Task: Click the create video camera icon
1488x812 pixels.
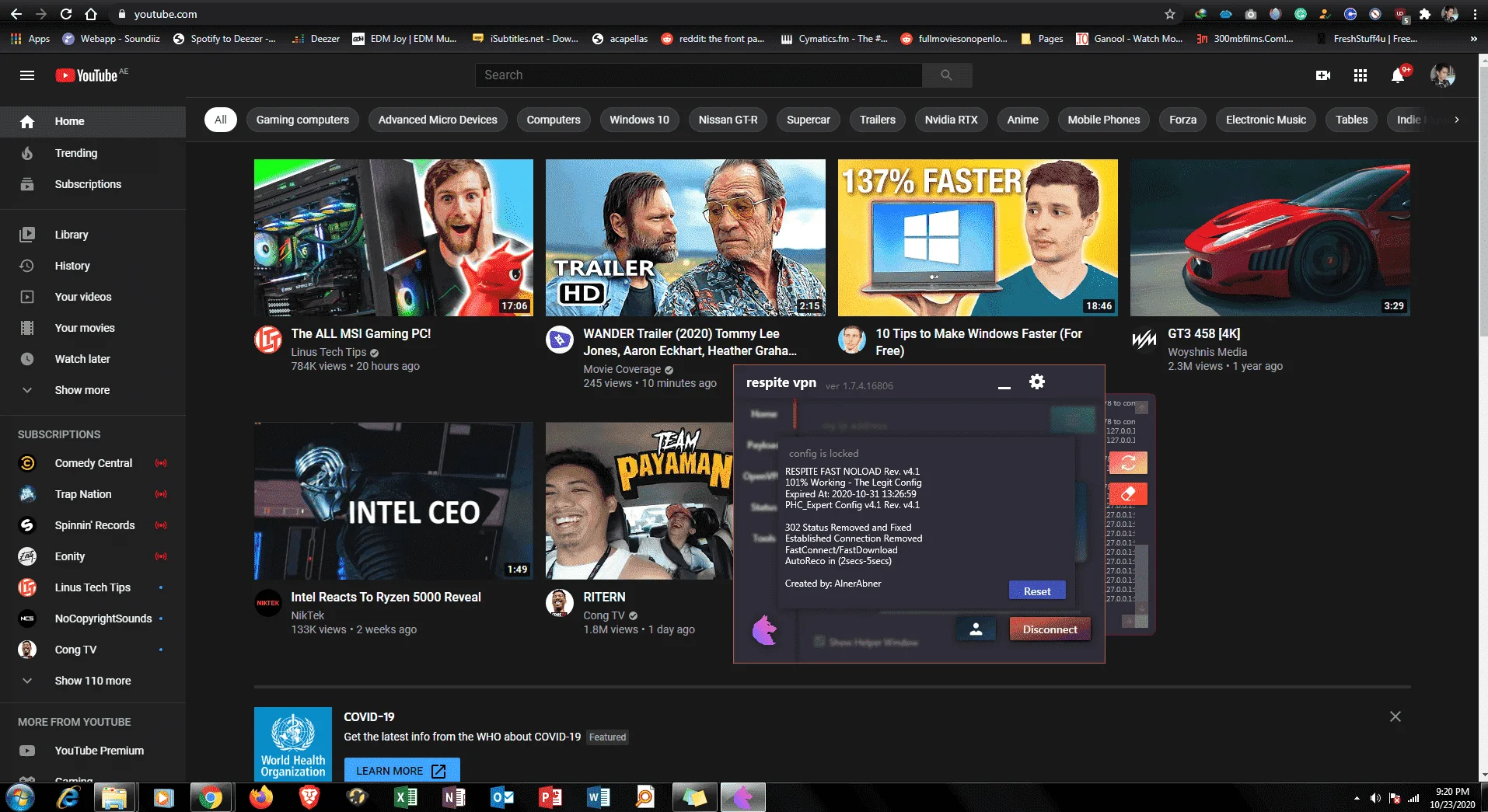Action: point(1322,75)
